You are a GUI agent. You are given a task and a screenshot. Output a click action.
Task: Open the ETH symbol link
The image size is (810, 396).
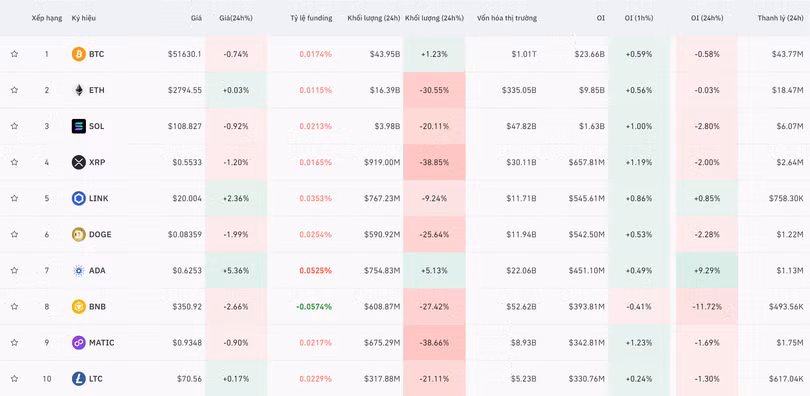tap(97, 90)
